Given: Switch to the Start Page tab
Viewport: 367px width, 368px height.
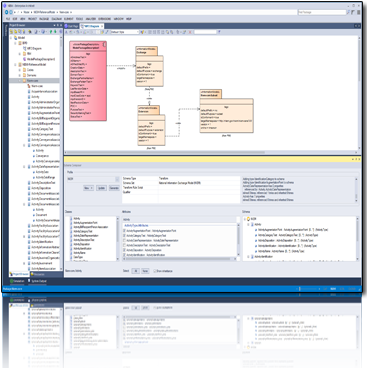Looking at the screenshot, I should (x=71, y=26).
